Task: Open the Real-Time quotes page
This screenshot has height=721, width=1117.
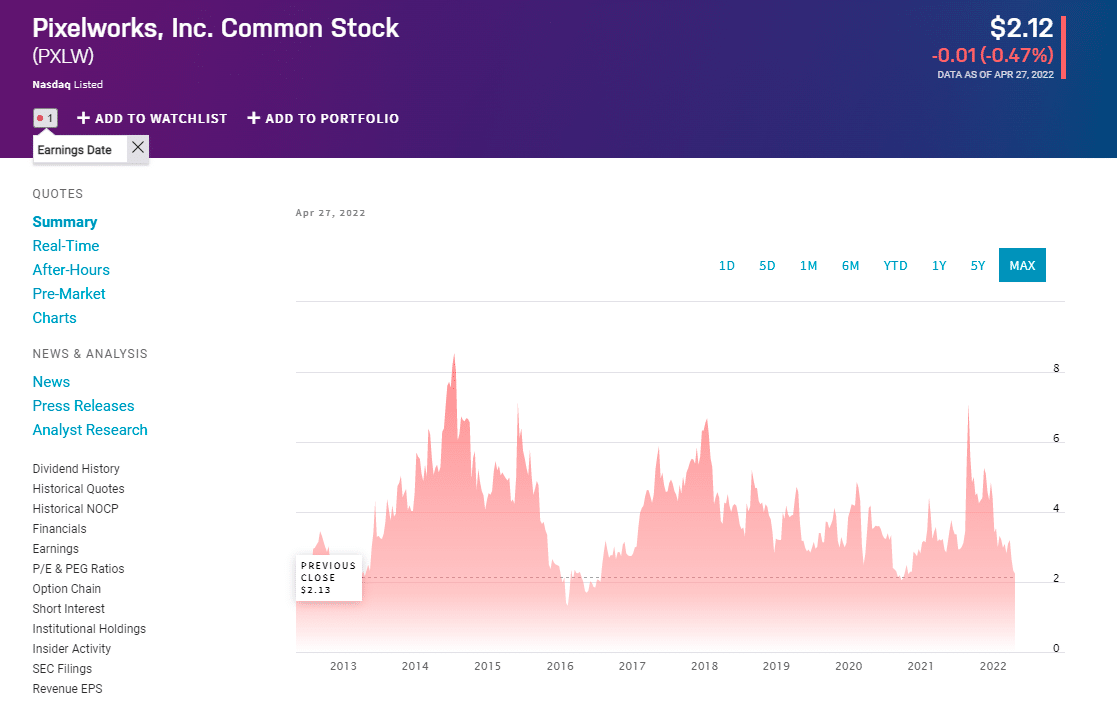Action: pos(66,246)
